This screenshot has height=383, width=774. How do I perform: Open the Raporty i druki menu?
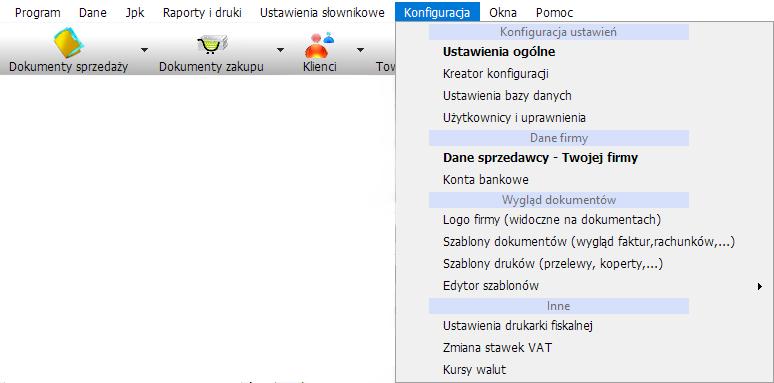202,13
